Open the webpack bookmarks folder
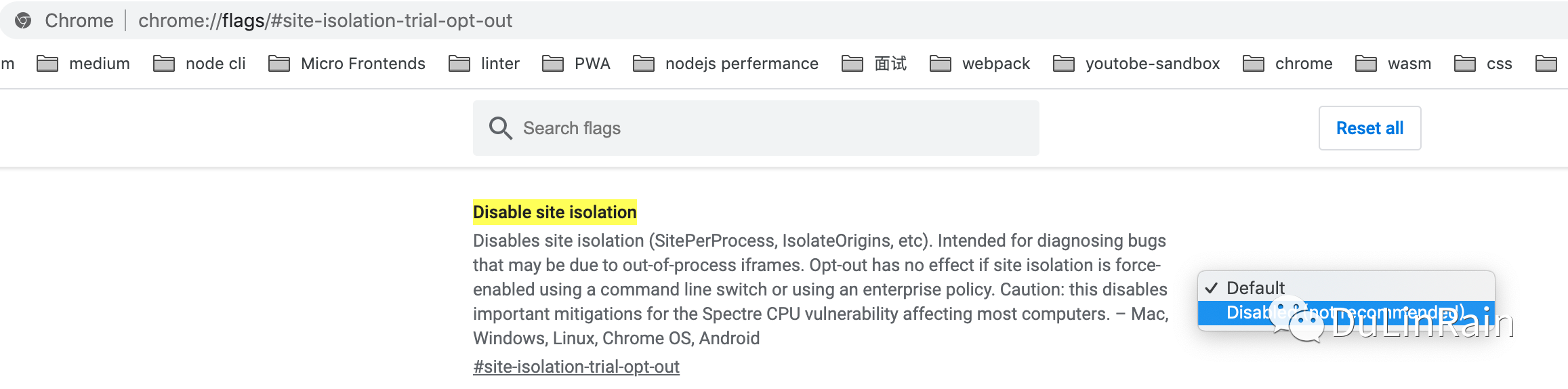Screen dimensions: 1568x389 pyautogui.click(x=980, y=64)
